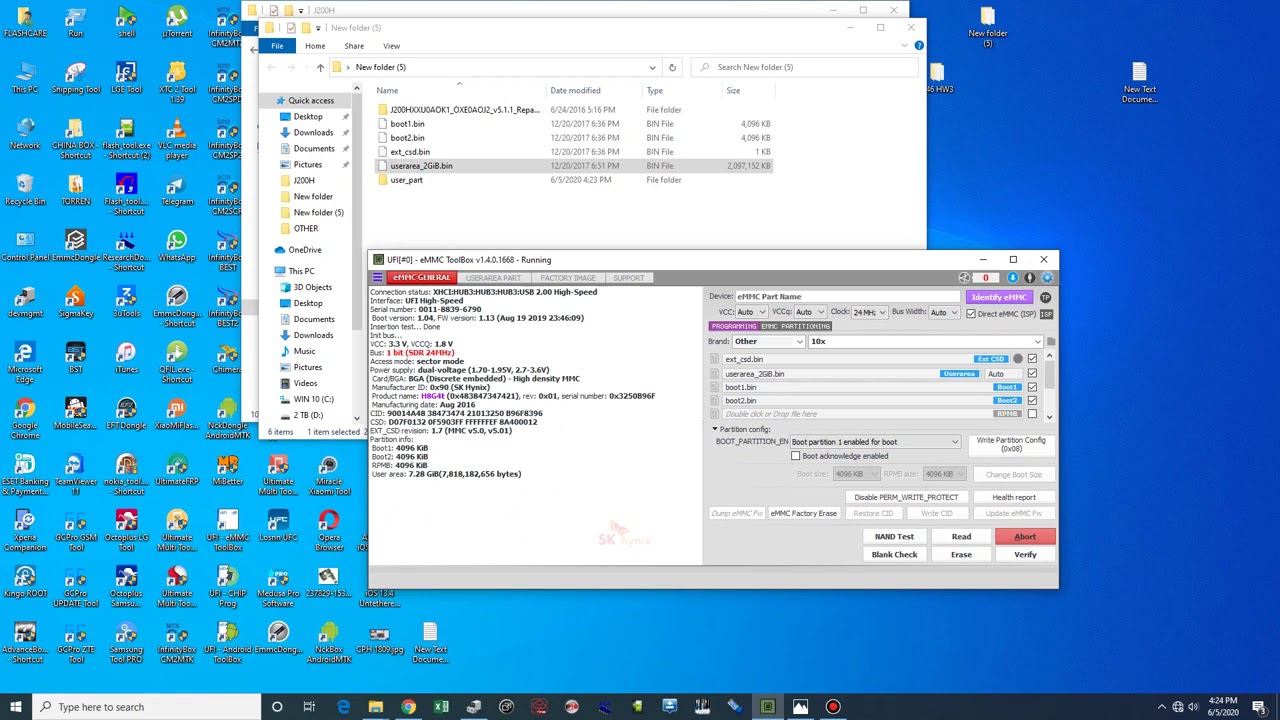Screen dimensions: 1280x720
Task: Open uTorrent desktop shortcut
Action: pyautogui.click(x=177, y=22)
